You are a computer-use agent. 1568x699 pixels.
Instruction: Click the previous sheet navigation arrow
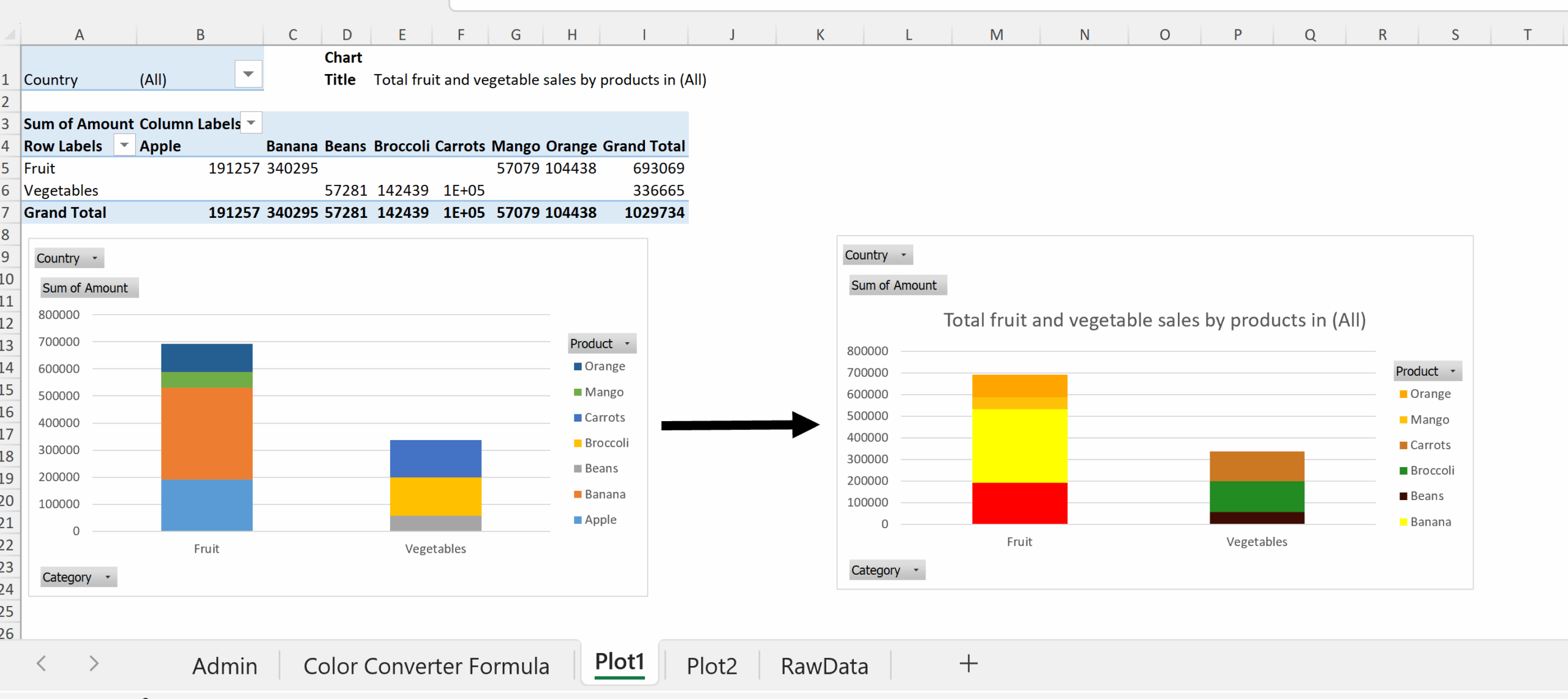tap(41, 663)
